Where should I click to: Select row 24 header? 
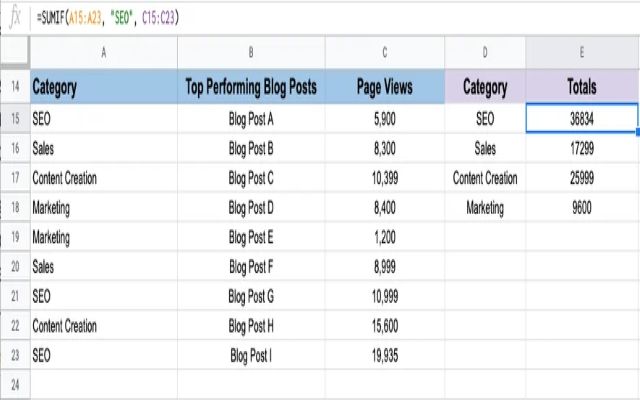click(x=15, y=384)
